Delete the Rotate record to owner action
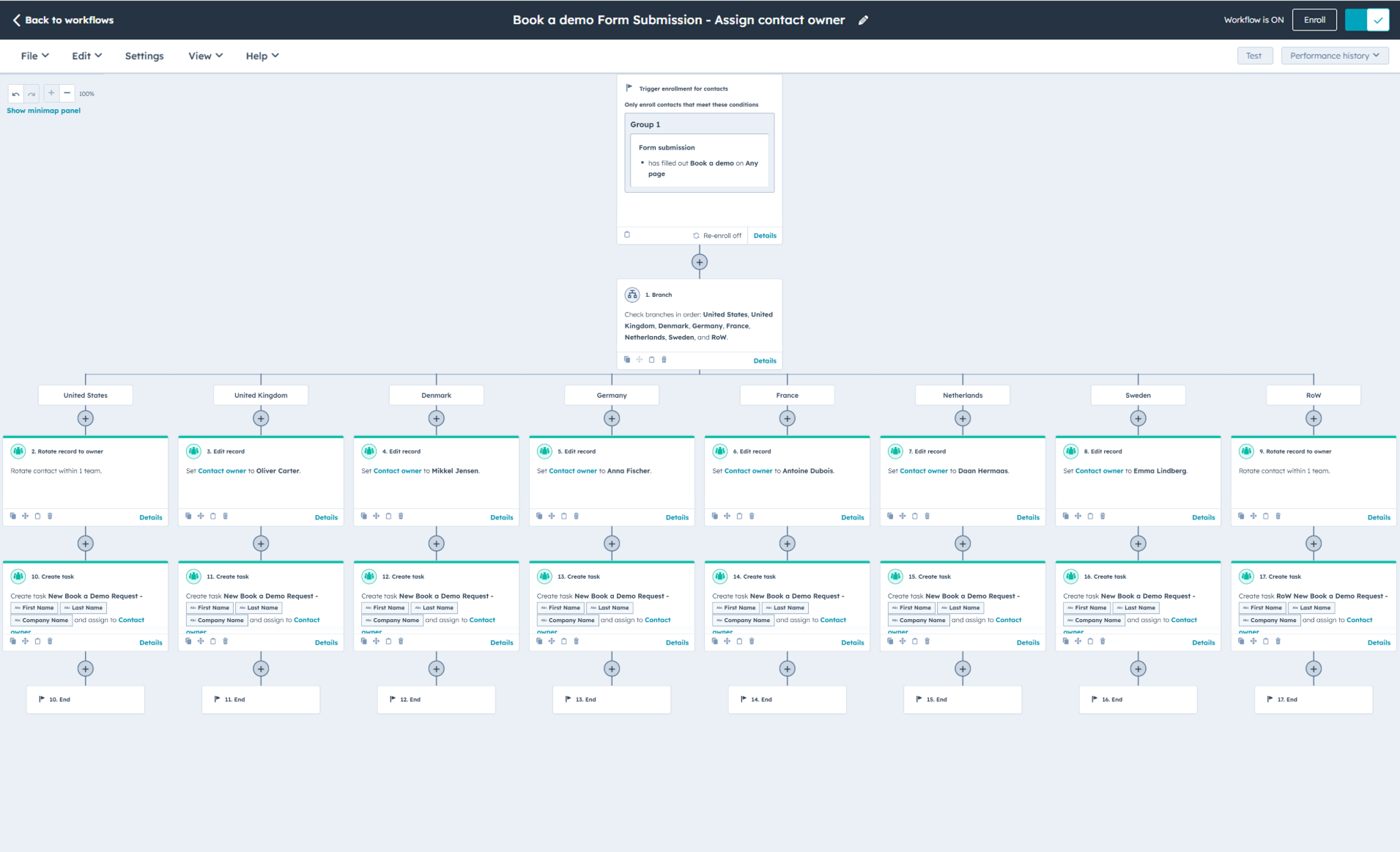Viewport: 1400px width, 852px height. [x=50, y=516]
